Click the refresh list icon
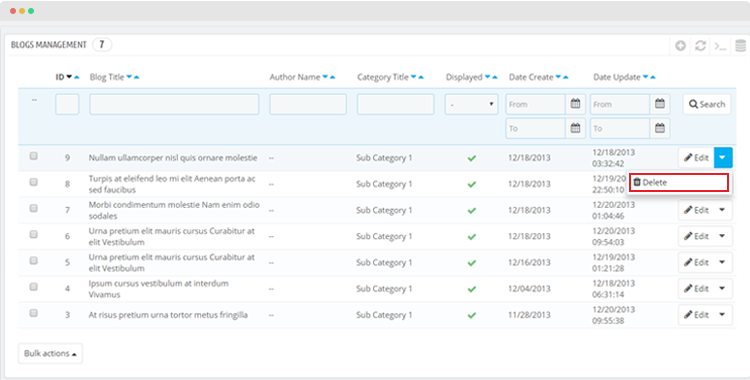The width and height of the screenshot is (750, 380). click(x=700, y=45)
